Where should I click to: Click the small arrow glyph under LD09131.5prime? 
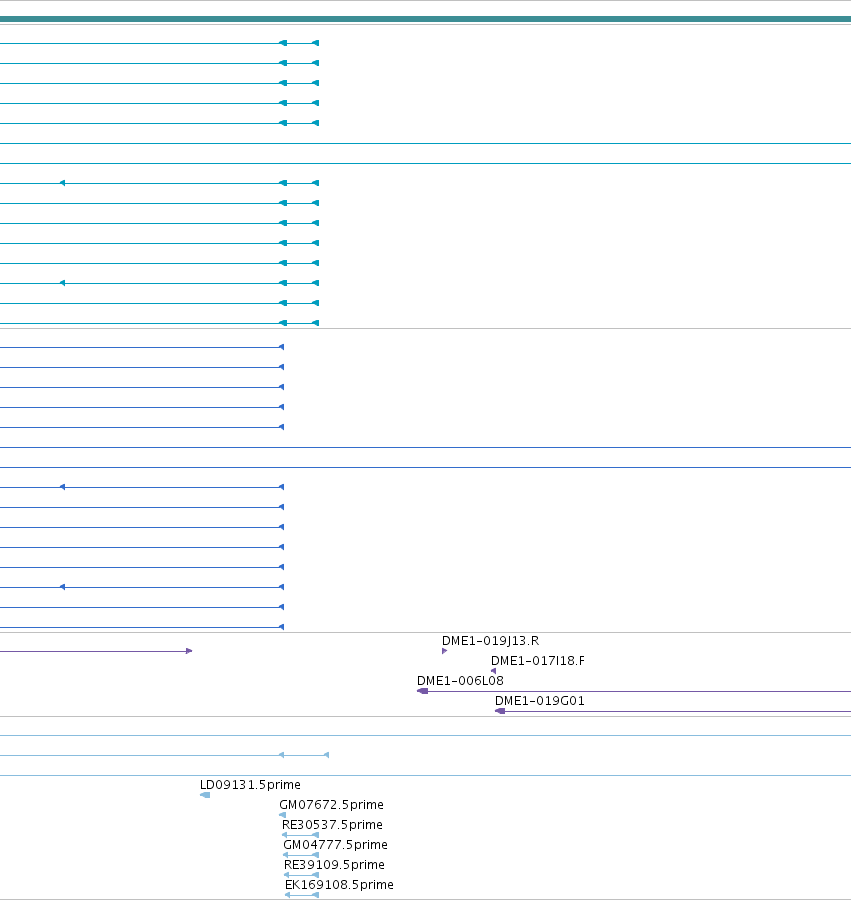(205, 795)
